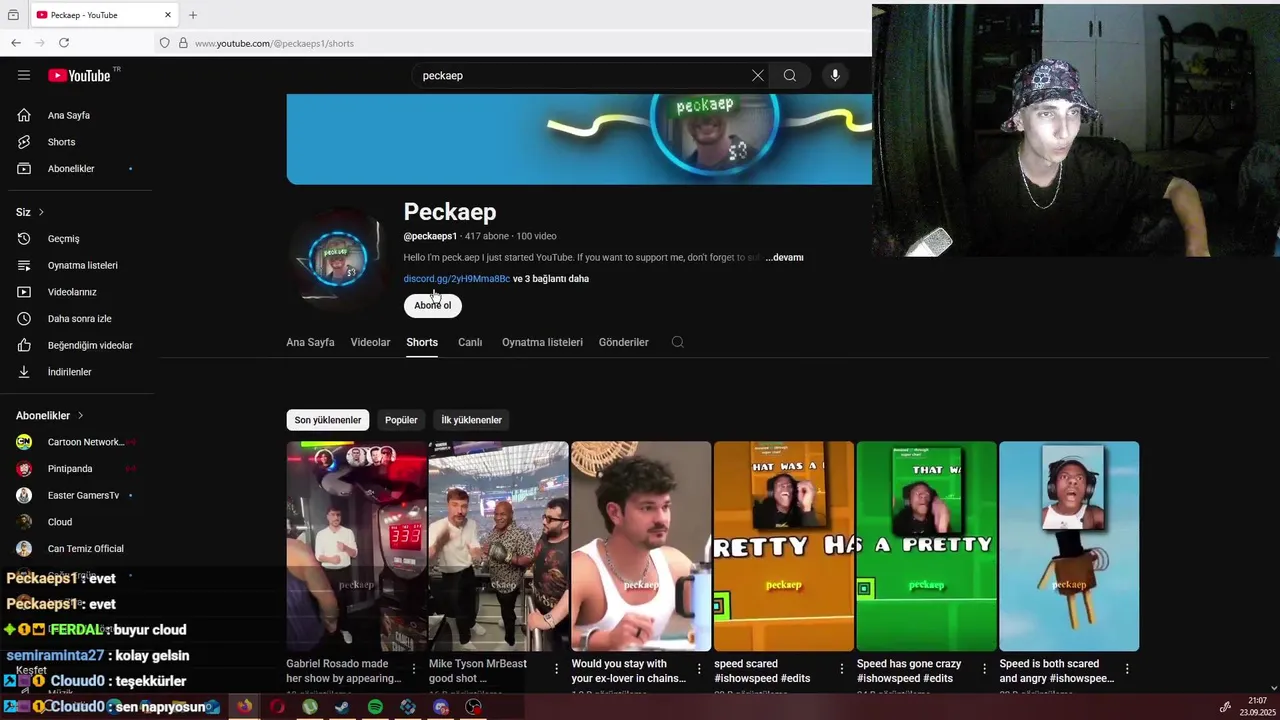This screenshot has width=1280, height=720.
Task: Open Mike Tyson MrBeast short thumbnail
Action: coord(498,546)
